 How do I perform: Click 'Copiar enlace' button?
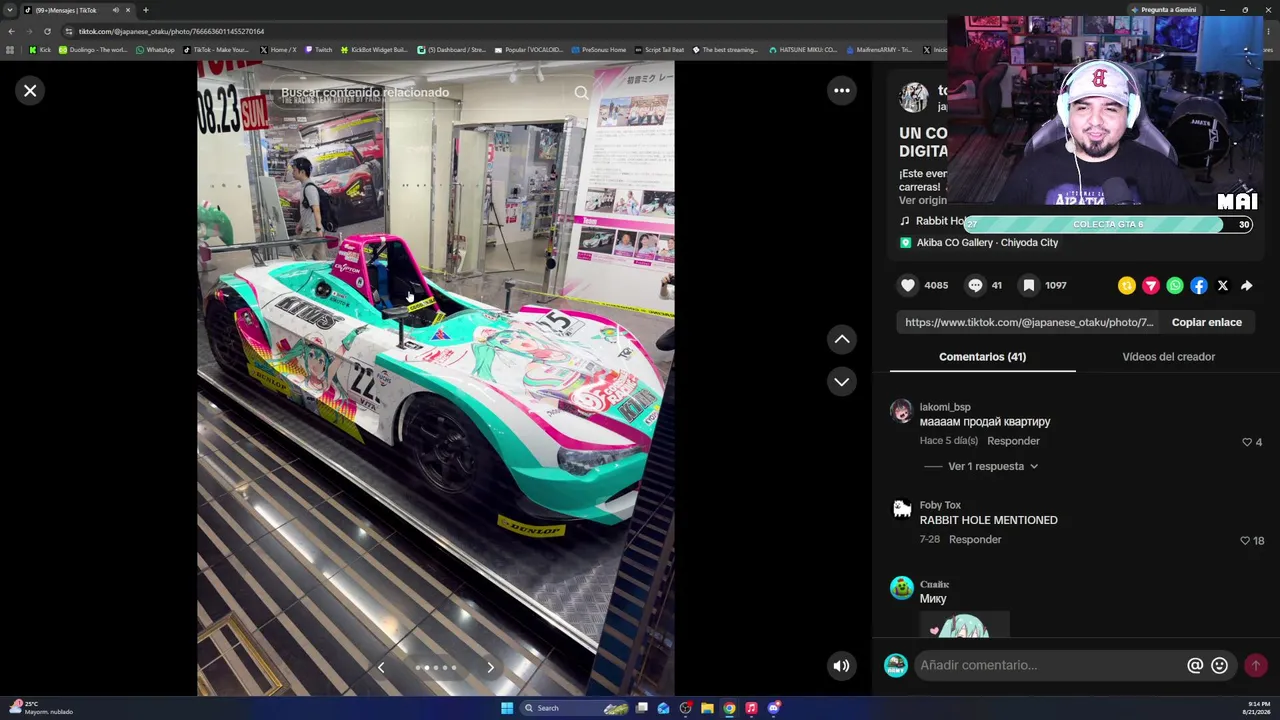click(1207, 322)
